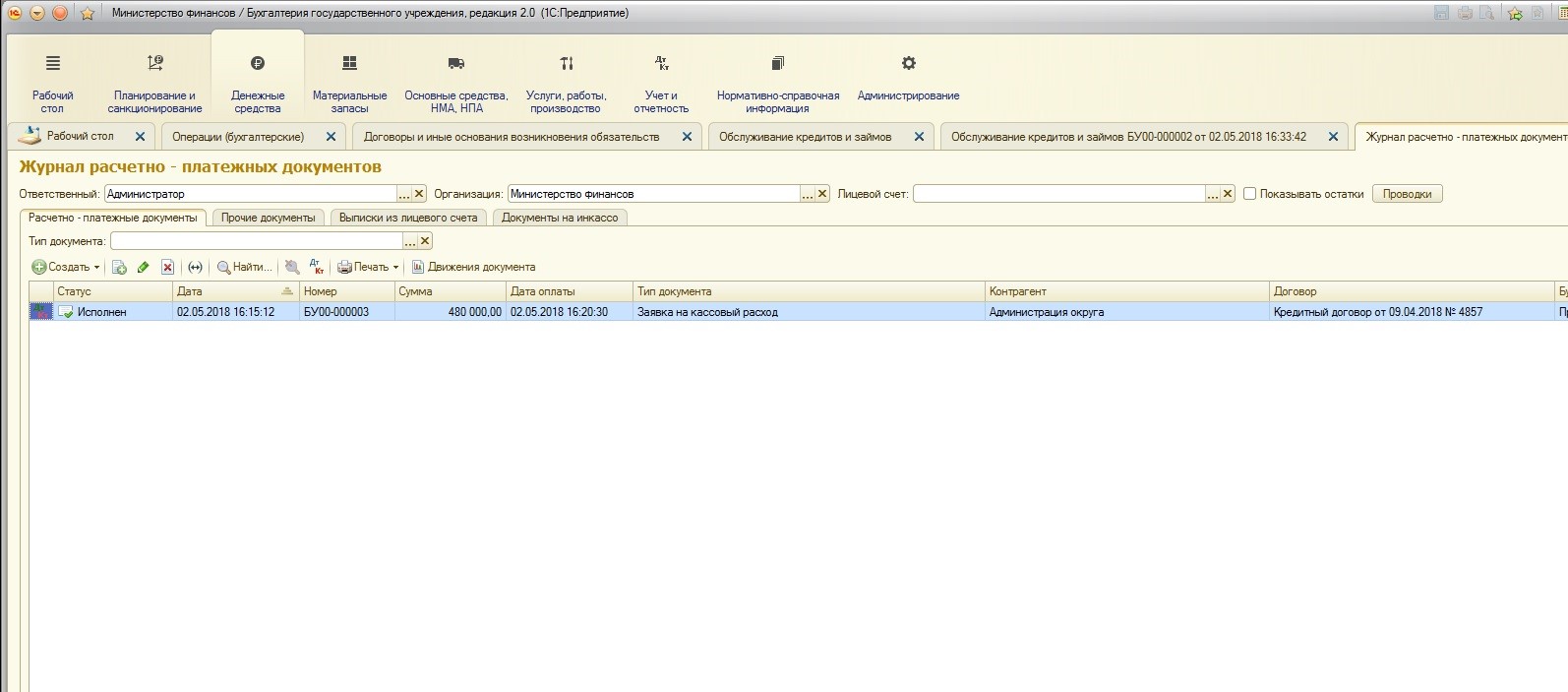1568x692 pixels.
Task: Enable the Показывать остатки checkbox
Action: (1250, 194)
